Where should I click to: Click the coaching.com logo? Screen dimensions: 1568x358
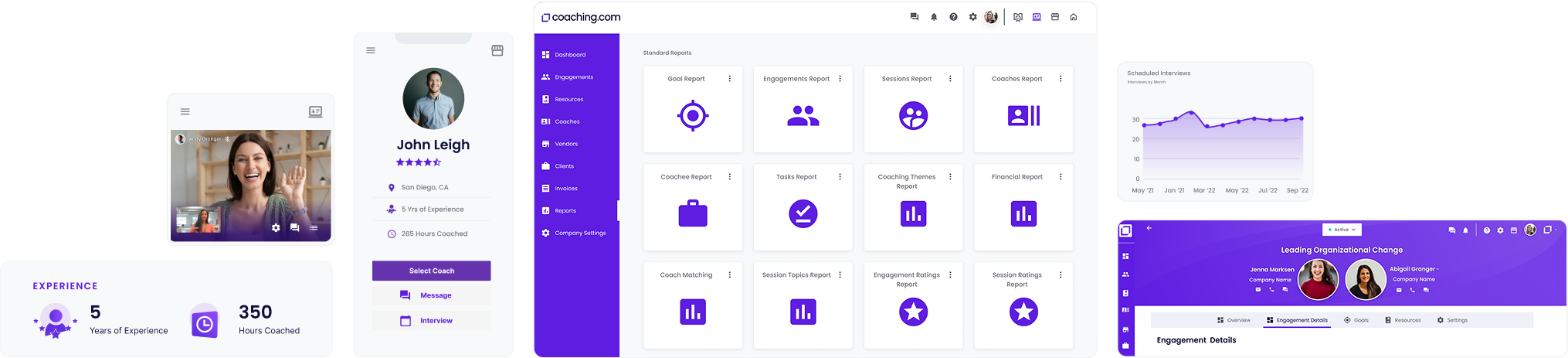581,17
